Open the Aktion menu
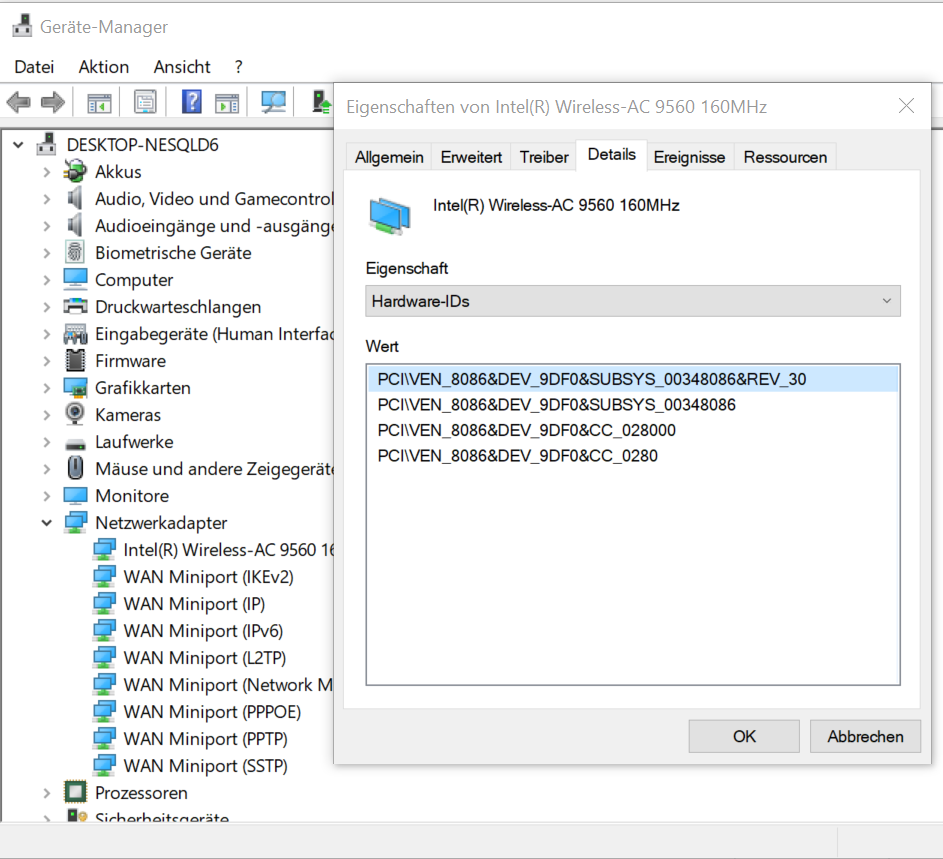943x859 pixels. (103, 67)
